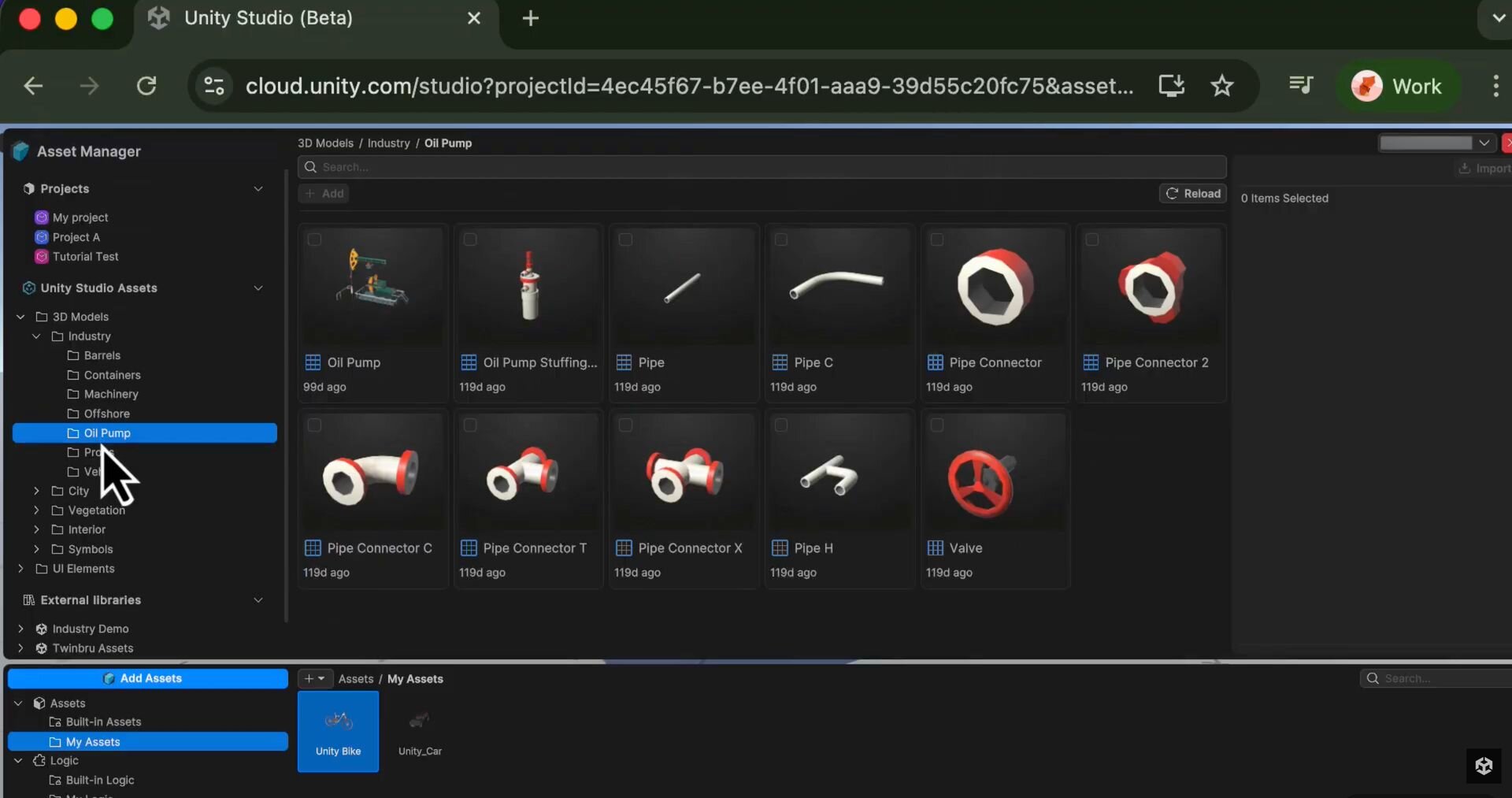Select the Unity_Car asset thumbnail
The width and height of the screenshot is (1512, 798).
pyautogui.click(x=420, y=731)
